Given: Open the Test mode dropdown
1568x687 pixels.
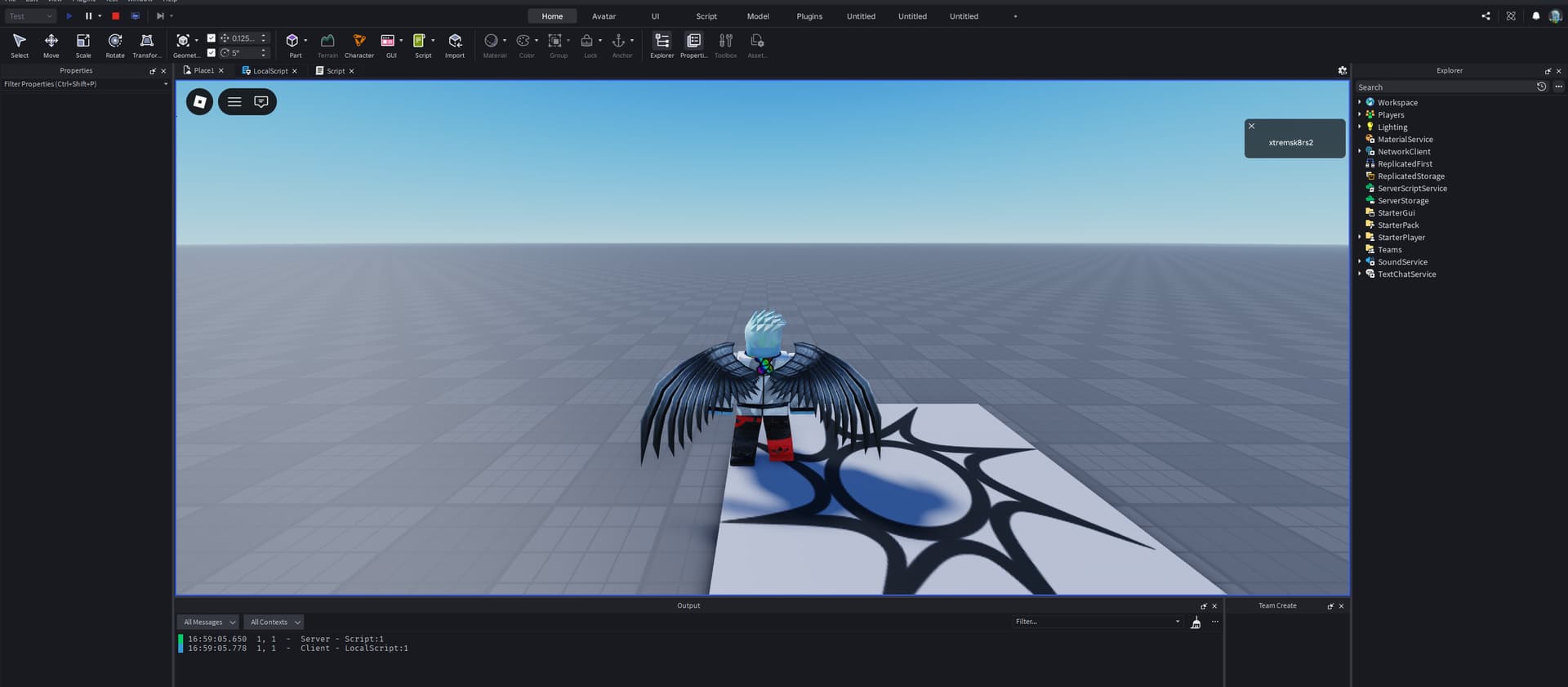Looking at the screenshot, I should (x=30, y=16).
